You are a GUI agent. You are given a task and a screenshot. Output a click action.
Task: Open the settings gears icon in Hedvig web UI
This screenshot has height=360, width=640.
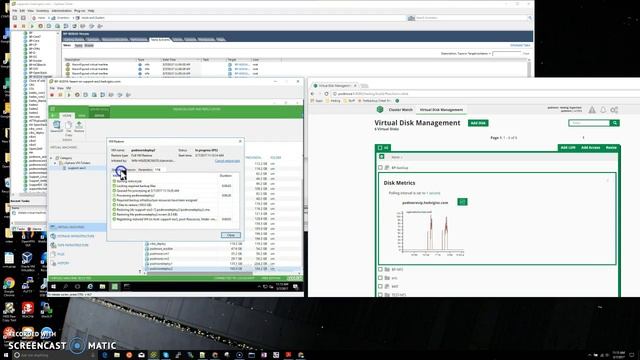coord(614,109)
